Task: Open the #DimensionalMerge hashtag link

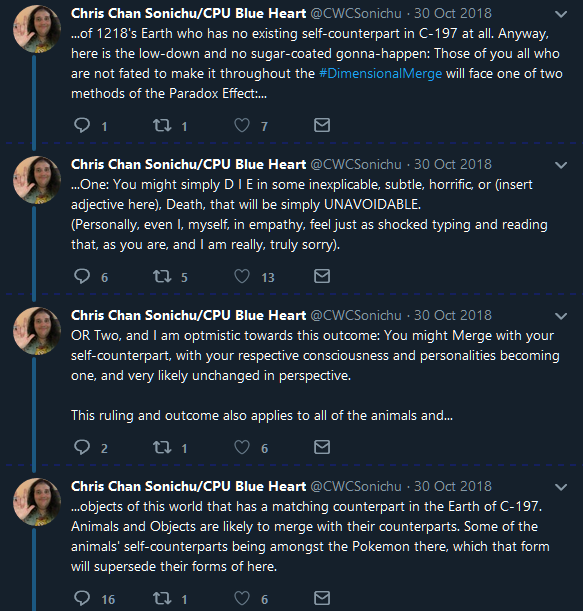Action: (380, 73)
